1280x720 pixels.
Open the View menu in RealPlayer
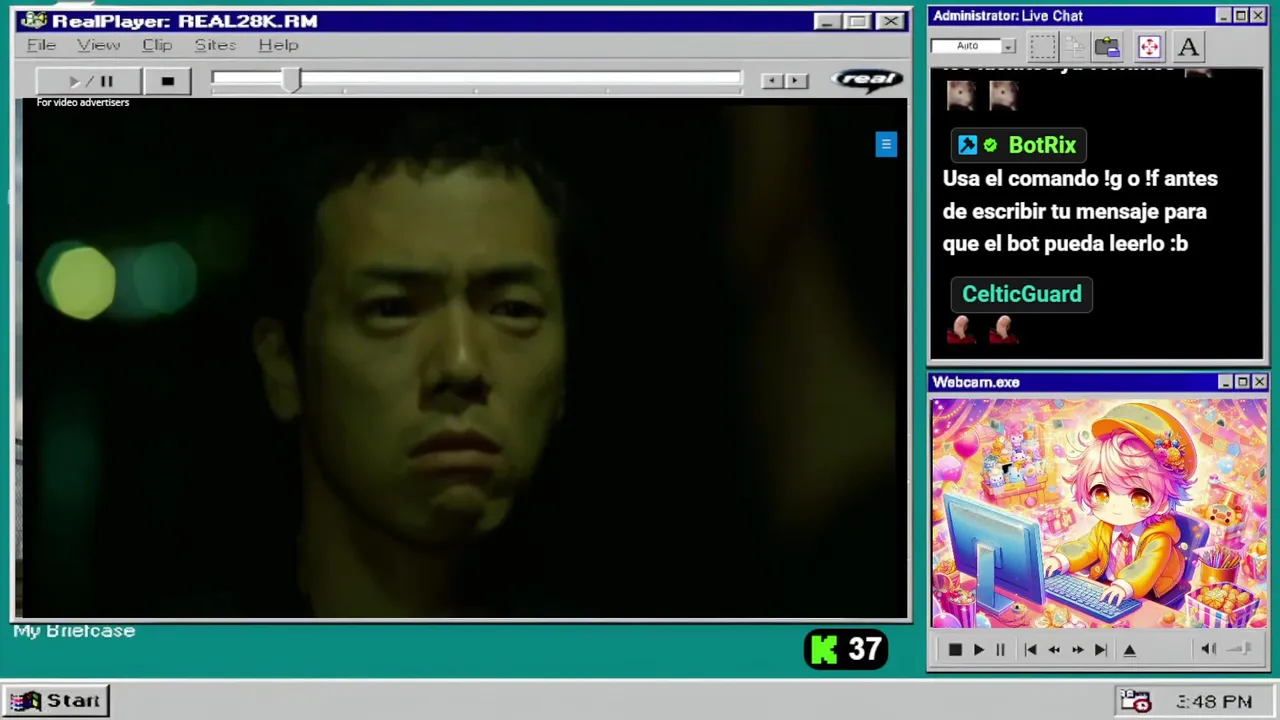[98, 45]
